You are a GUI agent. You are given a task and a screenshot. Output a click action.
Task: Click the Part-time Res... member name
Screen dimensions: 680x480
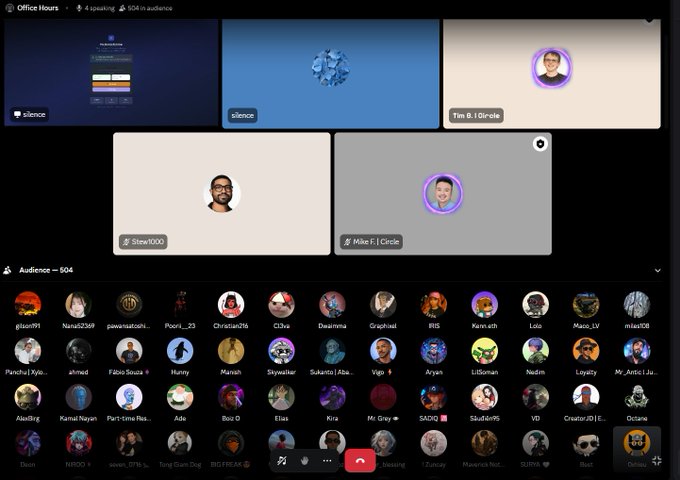click(129, 418)
